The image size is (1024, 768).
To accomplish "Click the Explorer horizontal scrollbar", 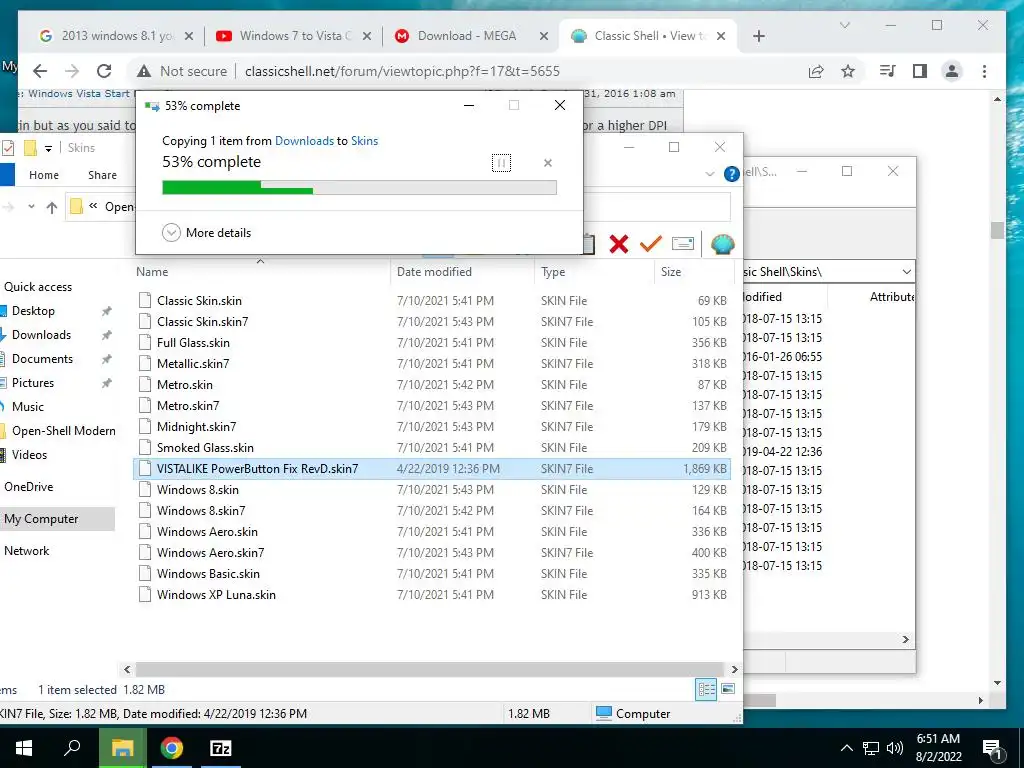I will click(x=429, y=669).
